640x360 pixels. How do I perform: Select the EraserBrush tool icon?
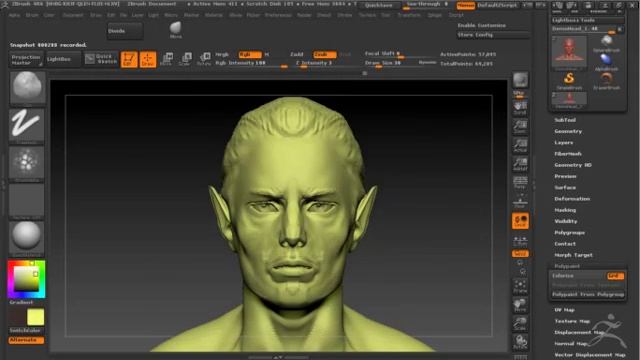pos(607,80)
